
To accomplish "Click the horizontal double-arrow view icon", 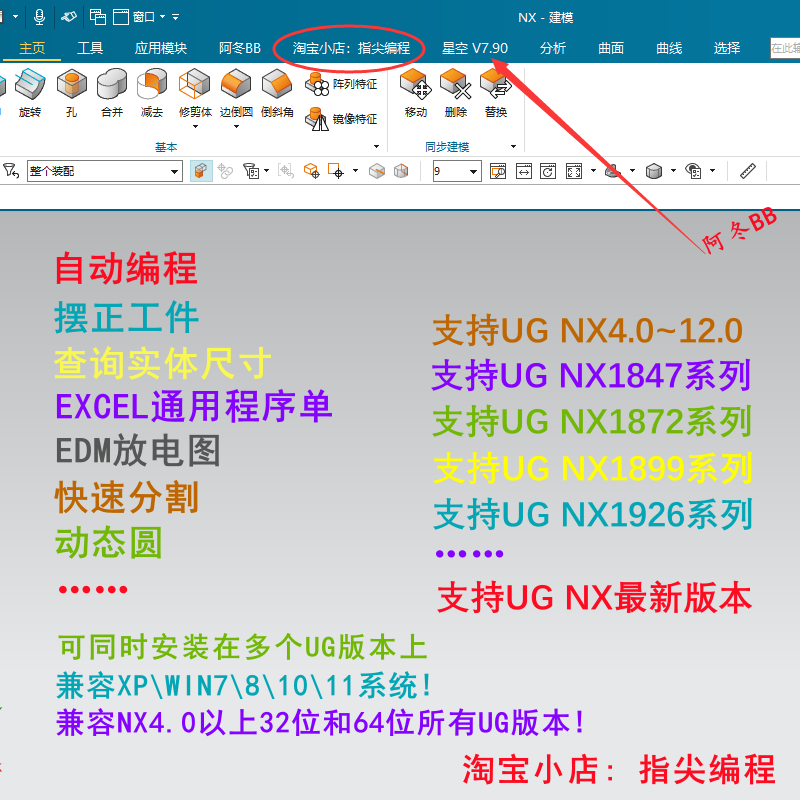I will click(x=523, y=171).
